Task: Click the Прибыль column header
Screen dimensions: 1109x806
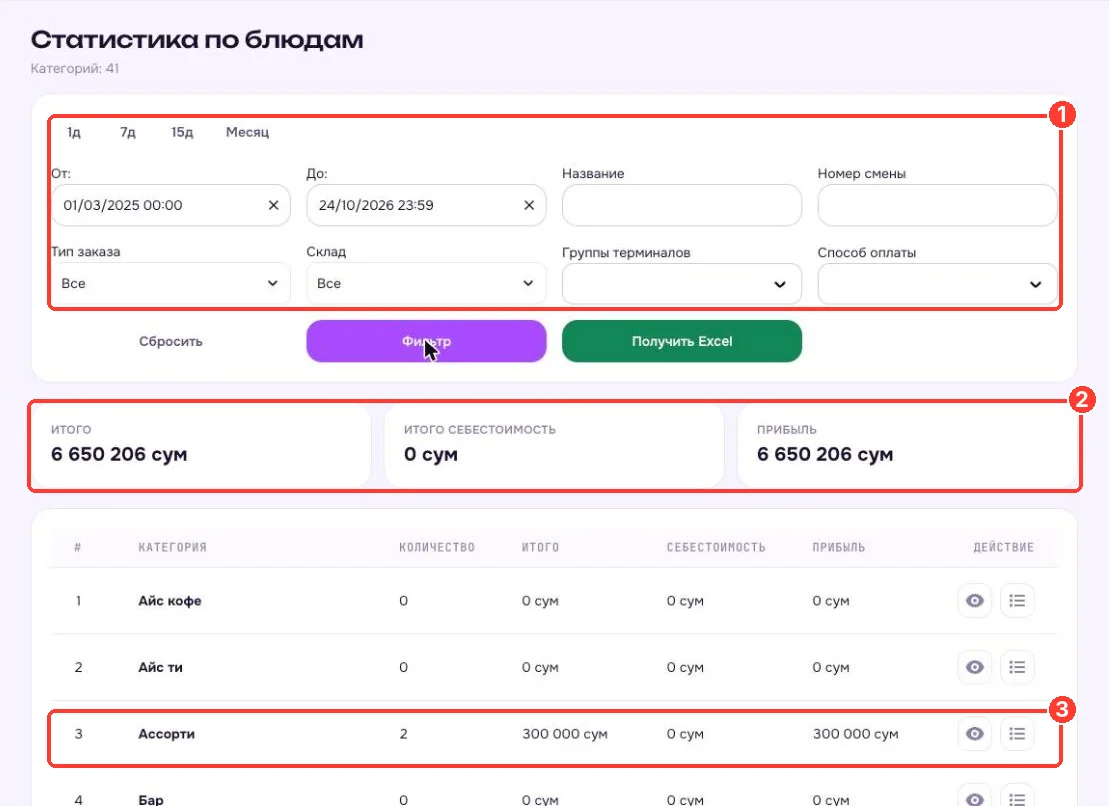Action: [x=839, y=547]
